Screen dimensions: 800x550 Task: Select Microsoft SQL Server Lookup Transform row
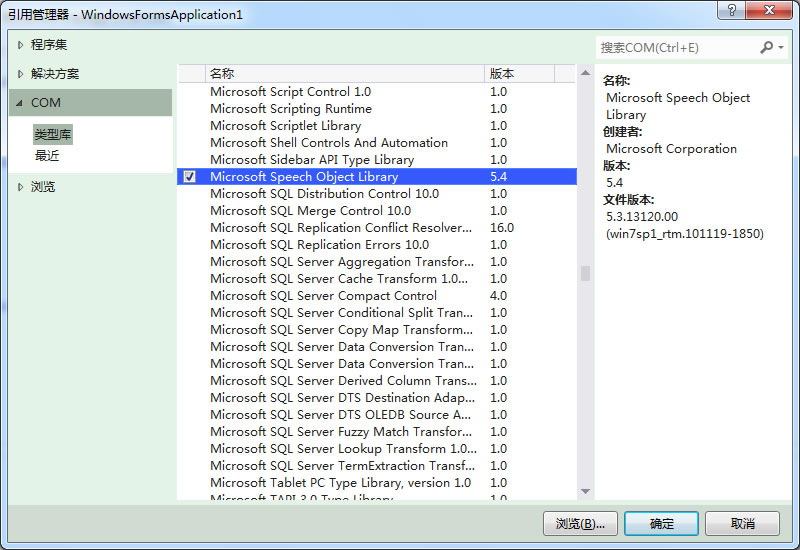377,449
